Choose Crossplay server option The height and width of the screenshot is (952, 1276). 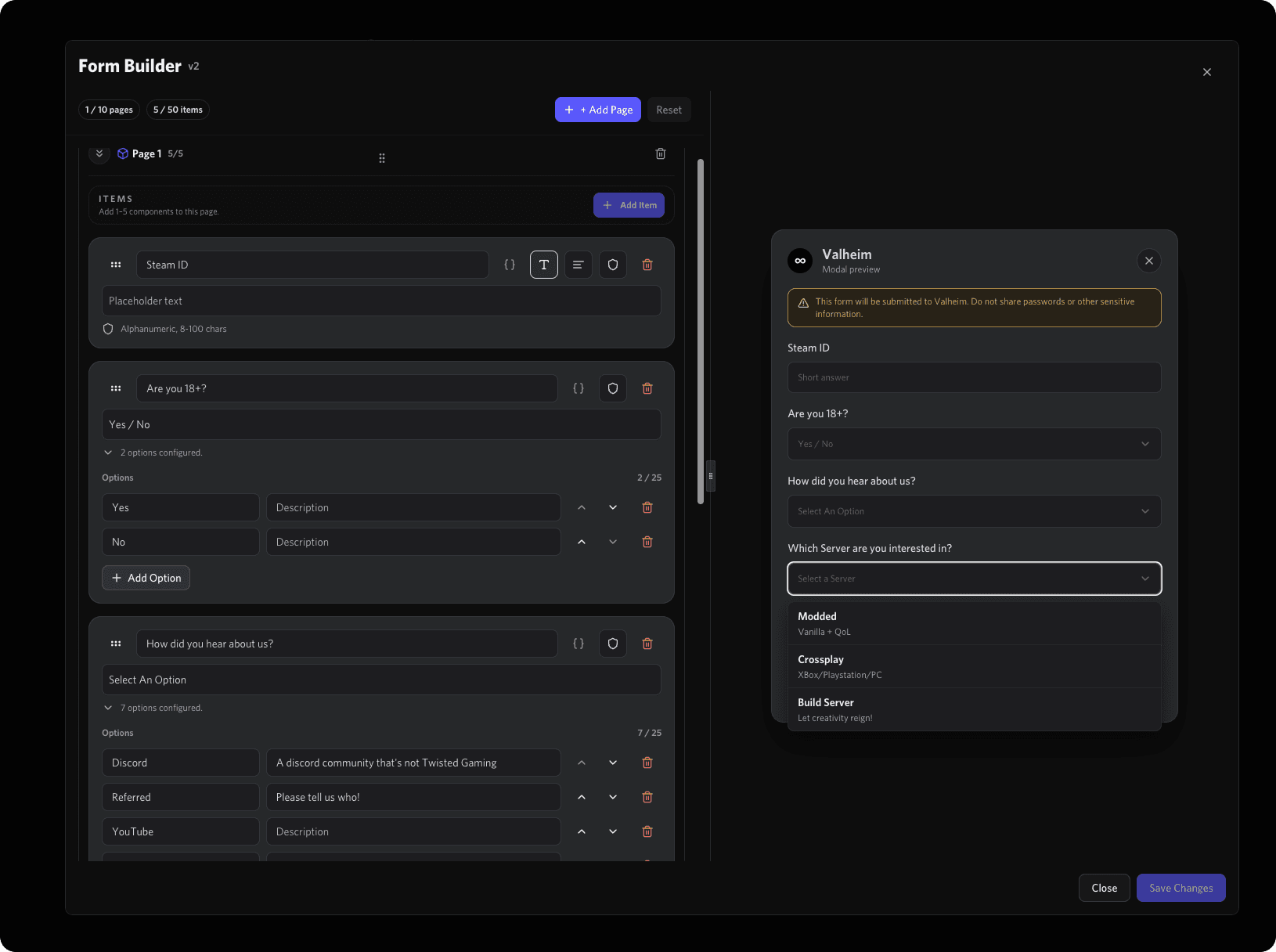click(974, 666)
